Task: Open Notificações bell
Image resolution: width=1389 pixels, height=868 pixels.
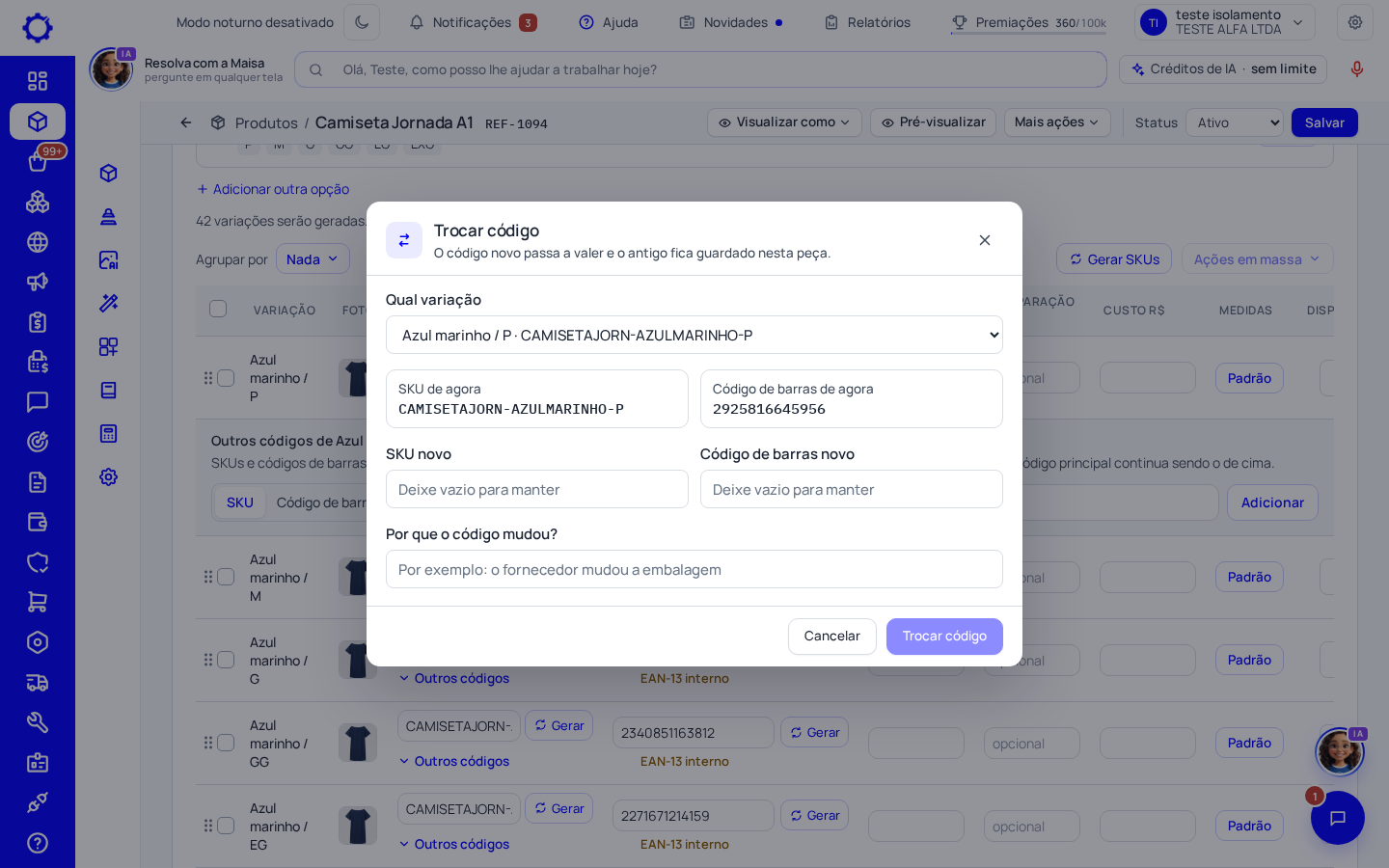Action: click(473, 22)
